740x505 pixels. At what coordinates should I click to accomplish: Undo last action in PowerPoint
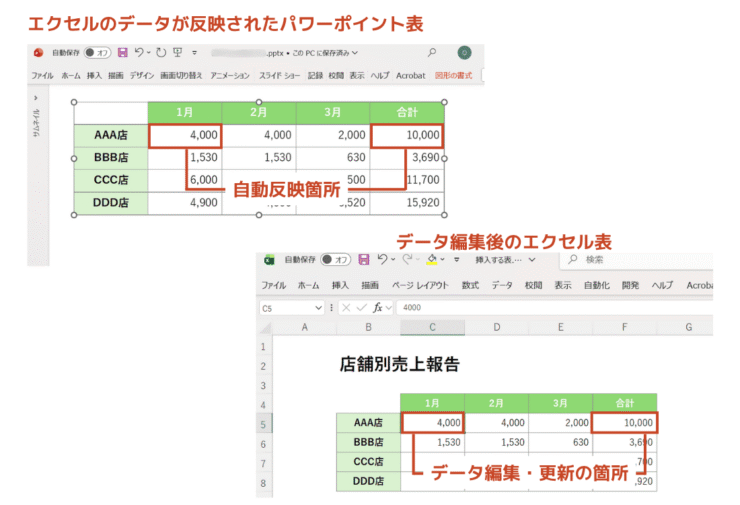point(139,52)
